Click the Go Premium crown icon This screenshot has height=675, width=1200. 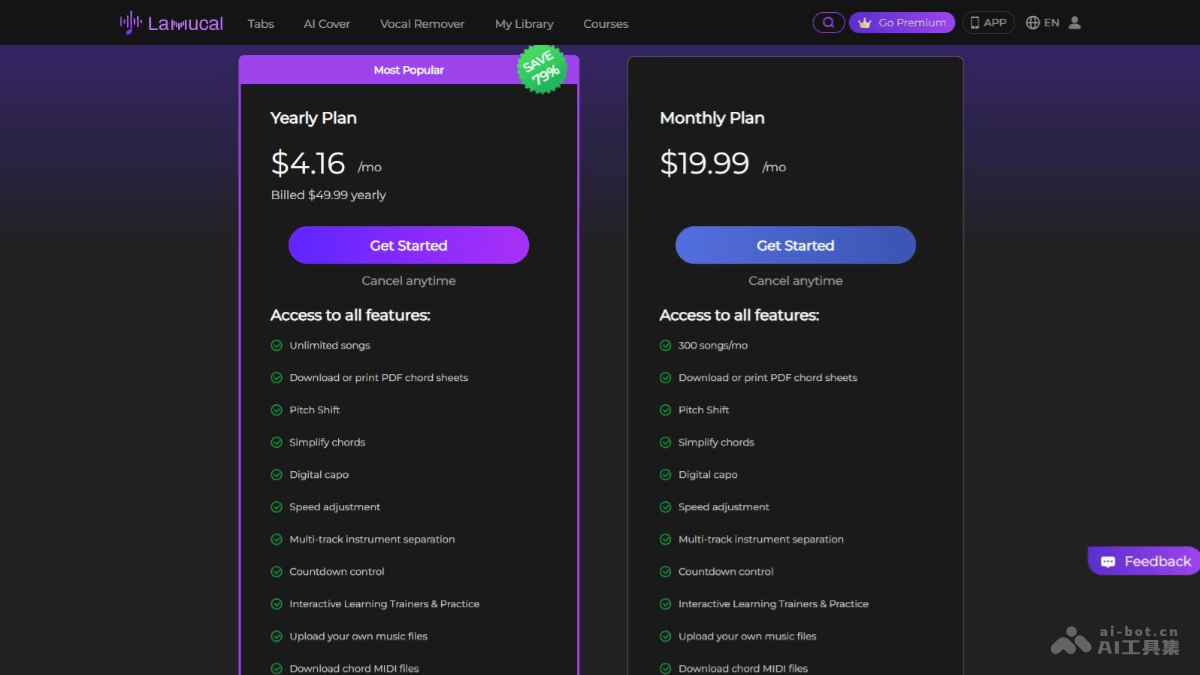[865, 23]
